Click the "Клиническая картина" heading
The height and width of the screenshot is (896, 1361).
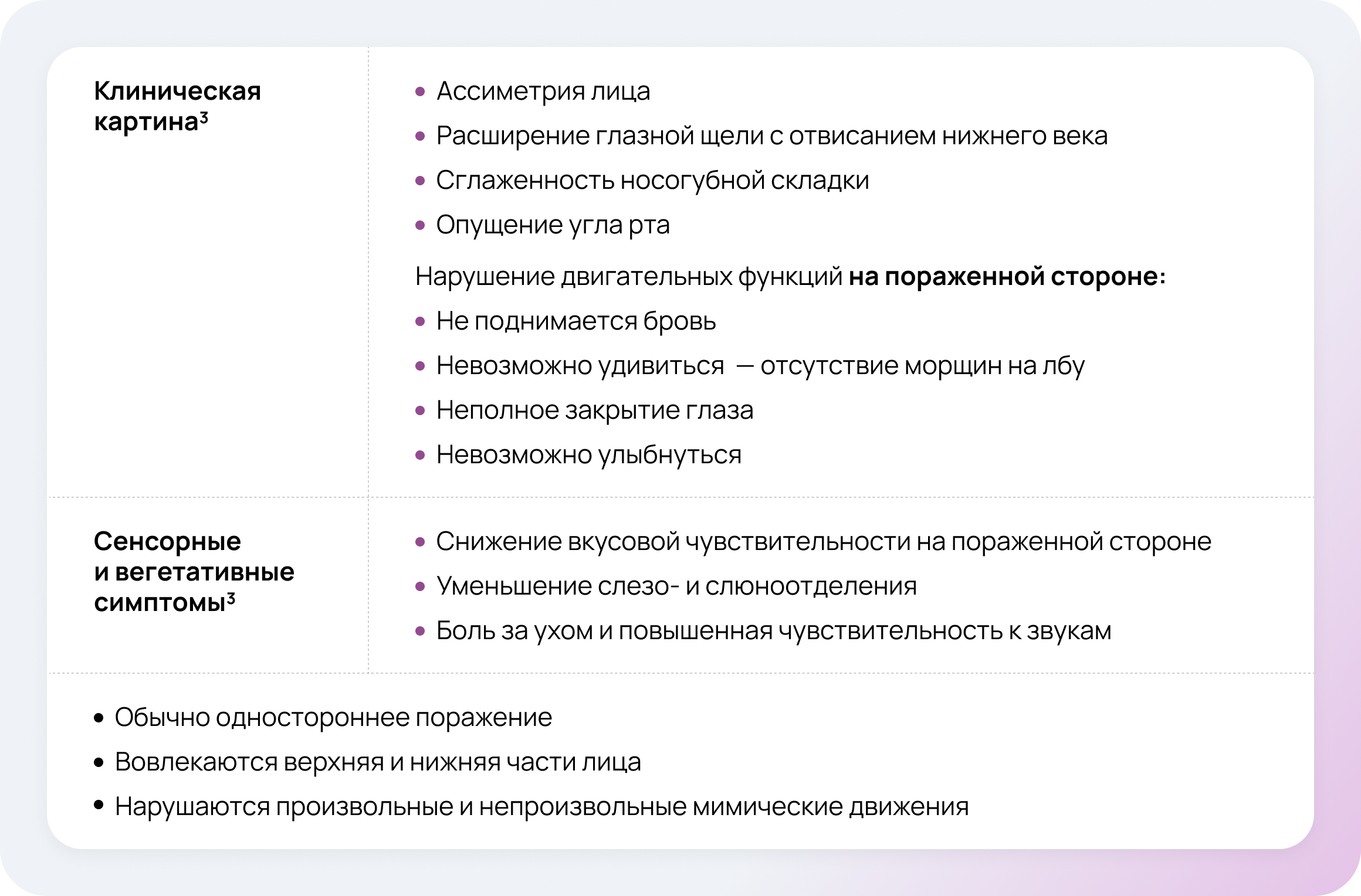pos(177,107)
